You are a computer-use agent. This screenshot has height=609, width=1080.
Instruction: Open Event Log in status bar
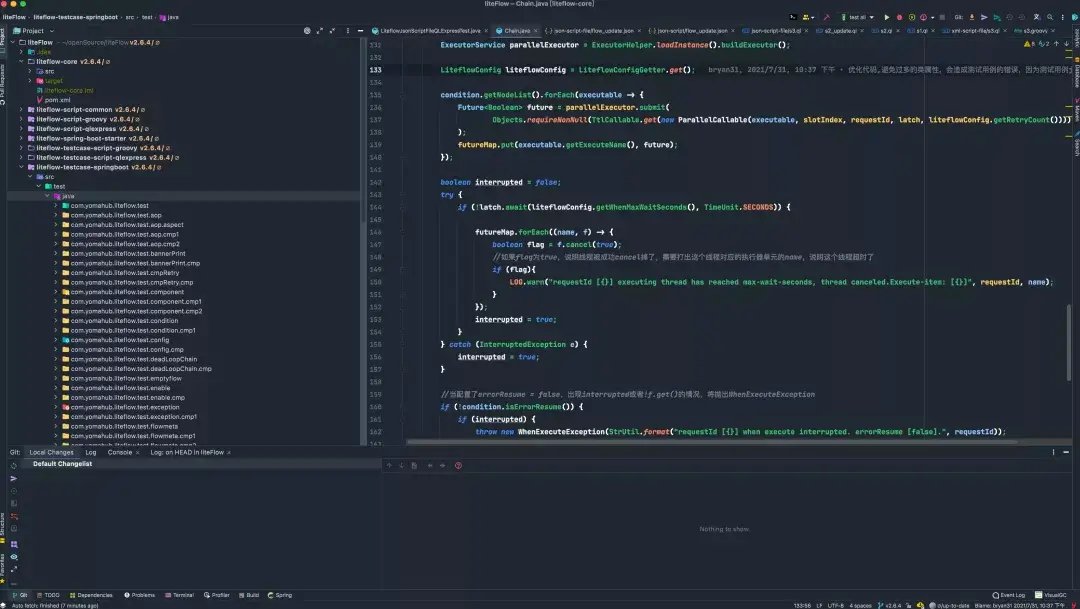[x=1008, y=595]
